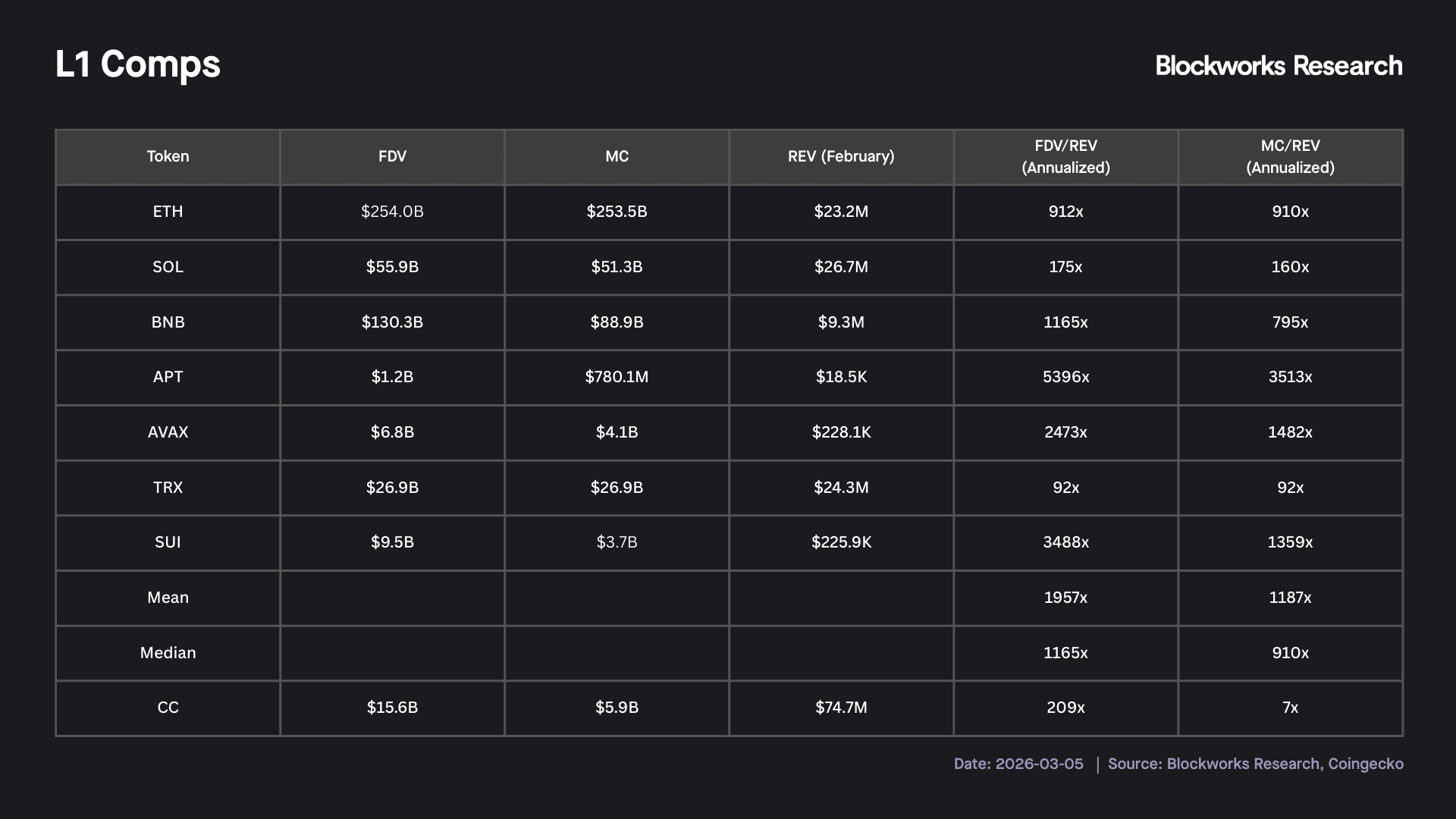Click the FDV/REV (Annualized) header cell

click(1065, 157)
